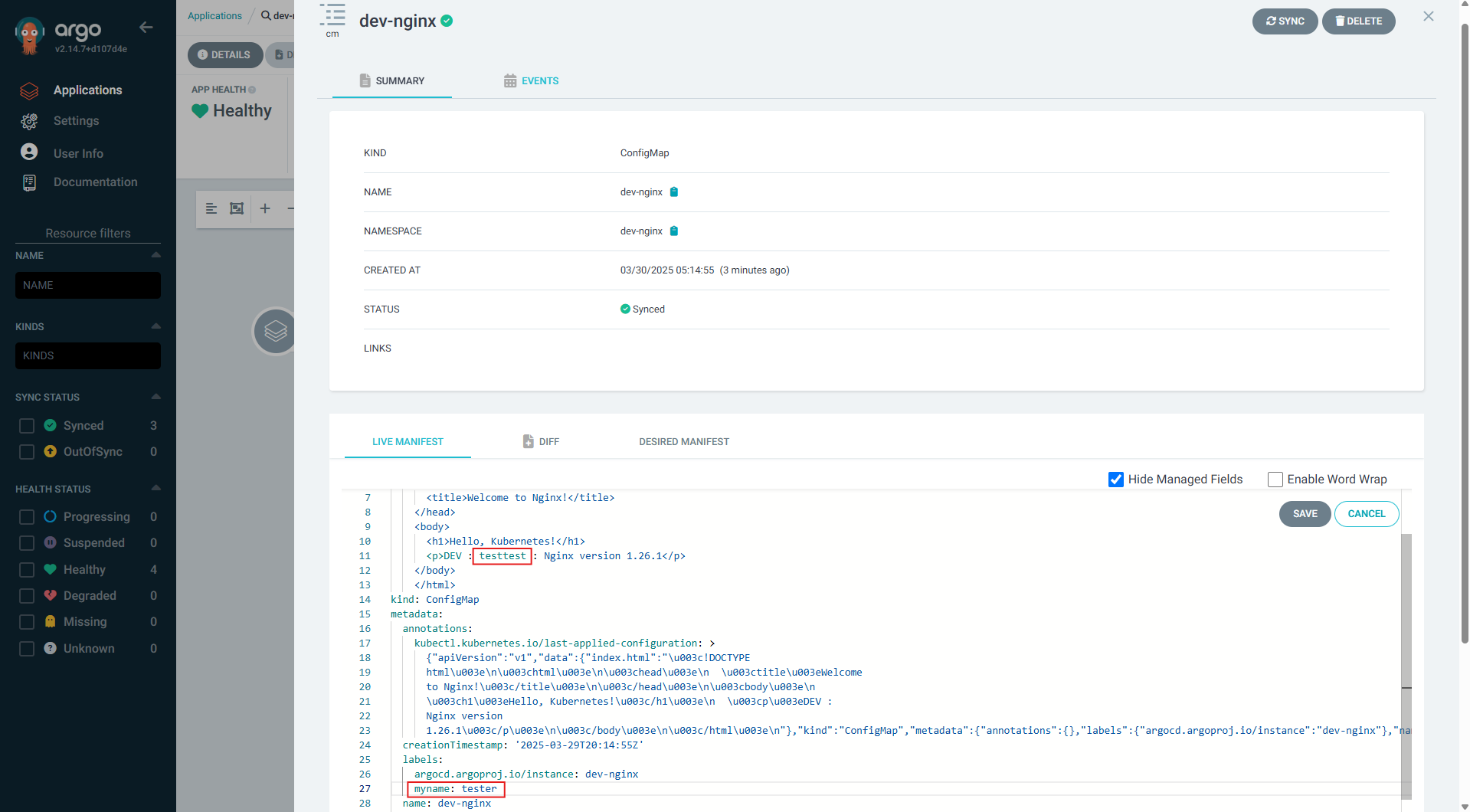Click the NAME filter input field
This screenshot has height=812, width=1470.
(x=88, y=286)
